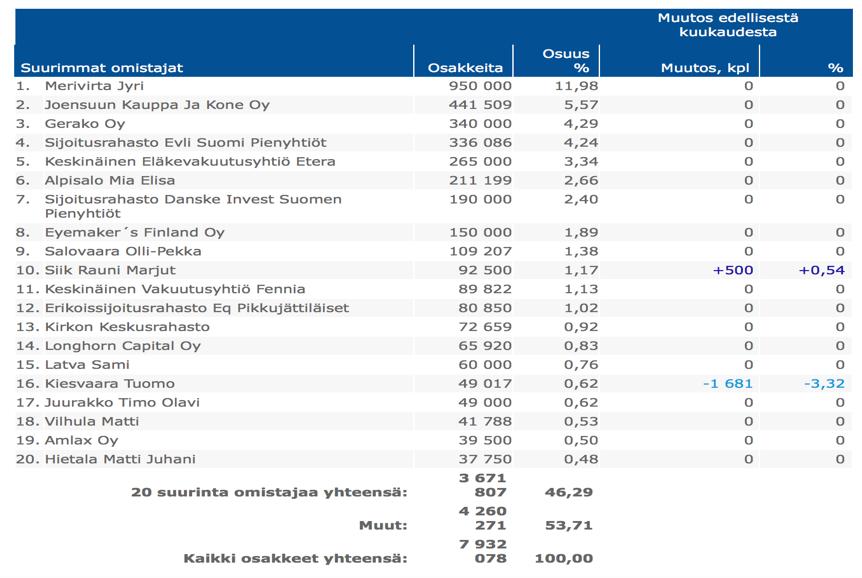Select share count '150 000'
This screenshot has width=862, height=578.
[480, 232]
